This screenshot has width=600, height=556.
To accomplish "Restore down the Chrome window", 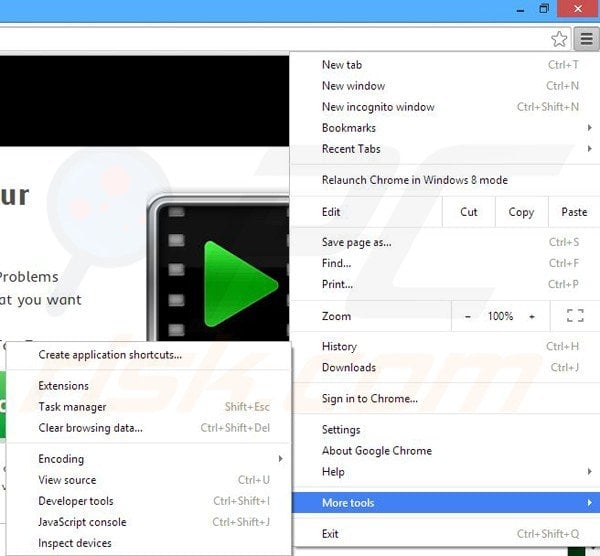I will (x=543, y=9).
